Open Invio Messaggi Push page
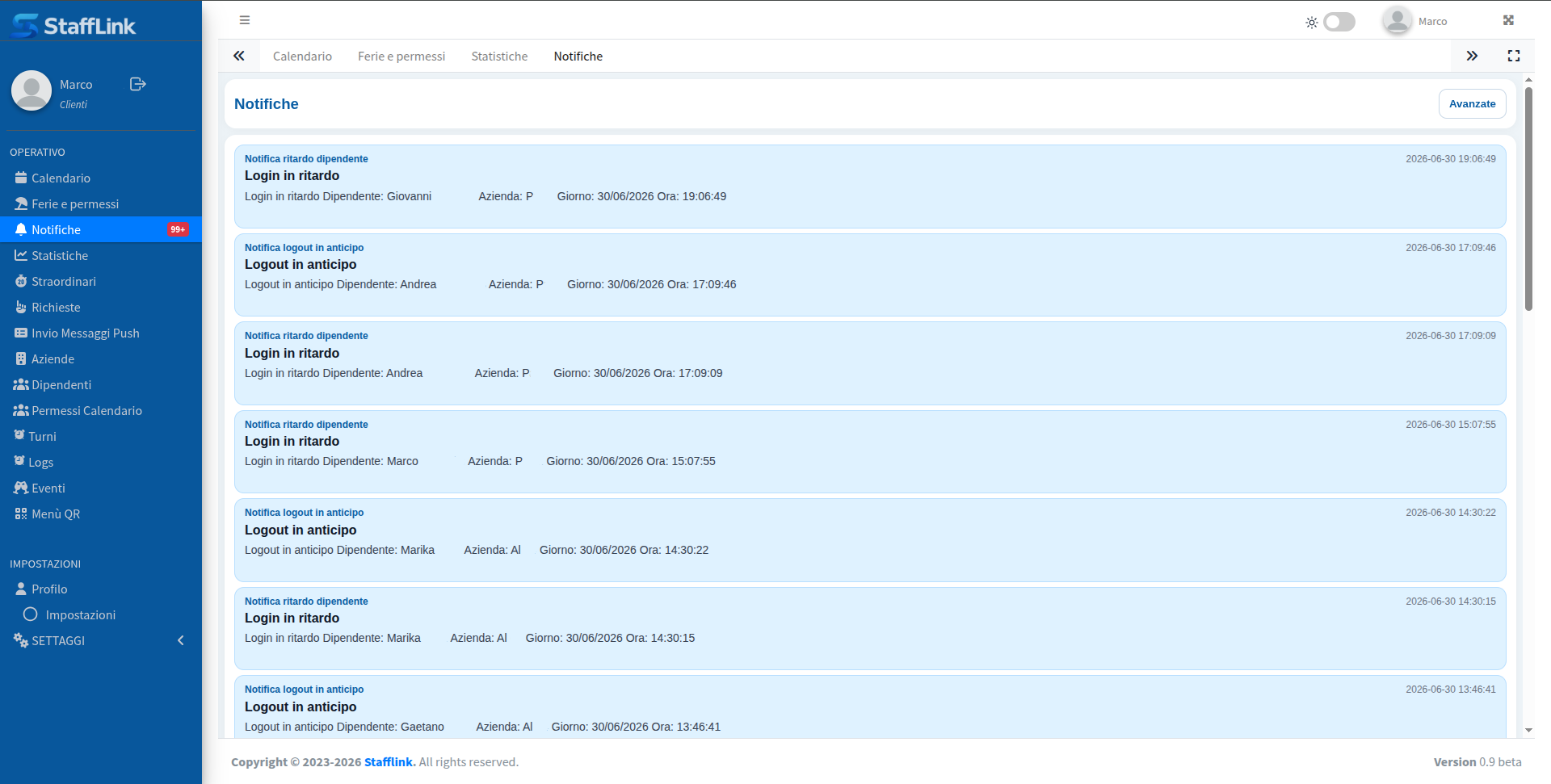This screenshot has width=1551, height=784. (x=101, y=333)
